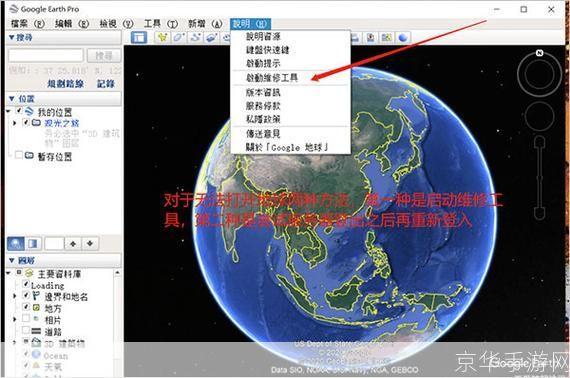Collapse the 位置 panel triangle
Screen dimensions: 570x378
tap(12, 98)
